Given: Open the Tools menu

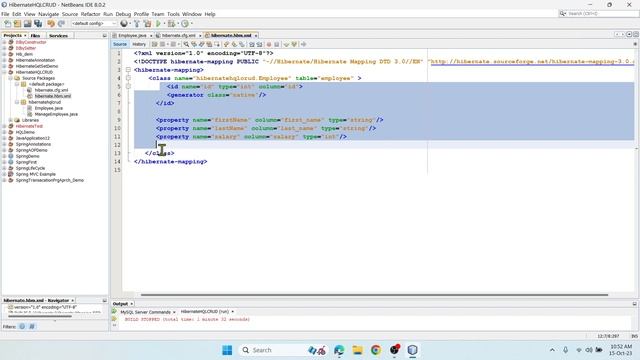Looking at the screenshot, I should (x=173, y=14).
